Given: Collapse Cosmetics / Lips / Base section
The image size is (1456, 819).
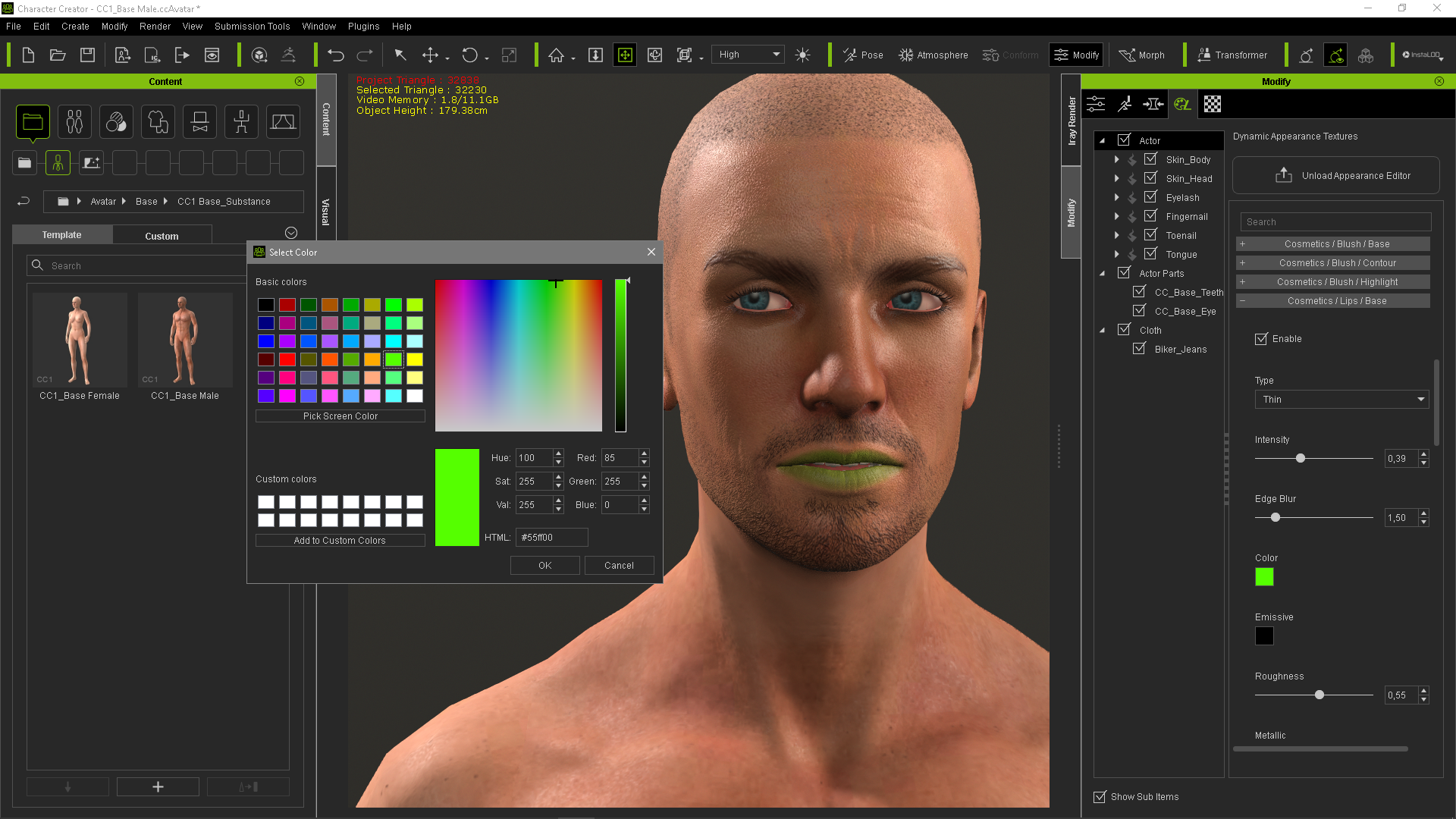Looking at the screenshot, I should [1333, 300].
